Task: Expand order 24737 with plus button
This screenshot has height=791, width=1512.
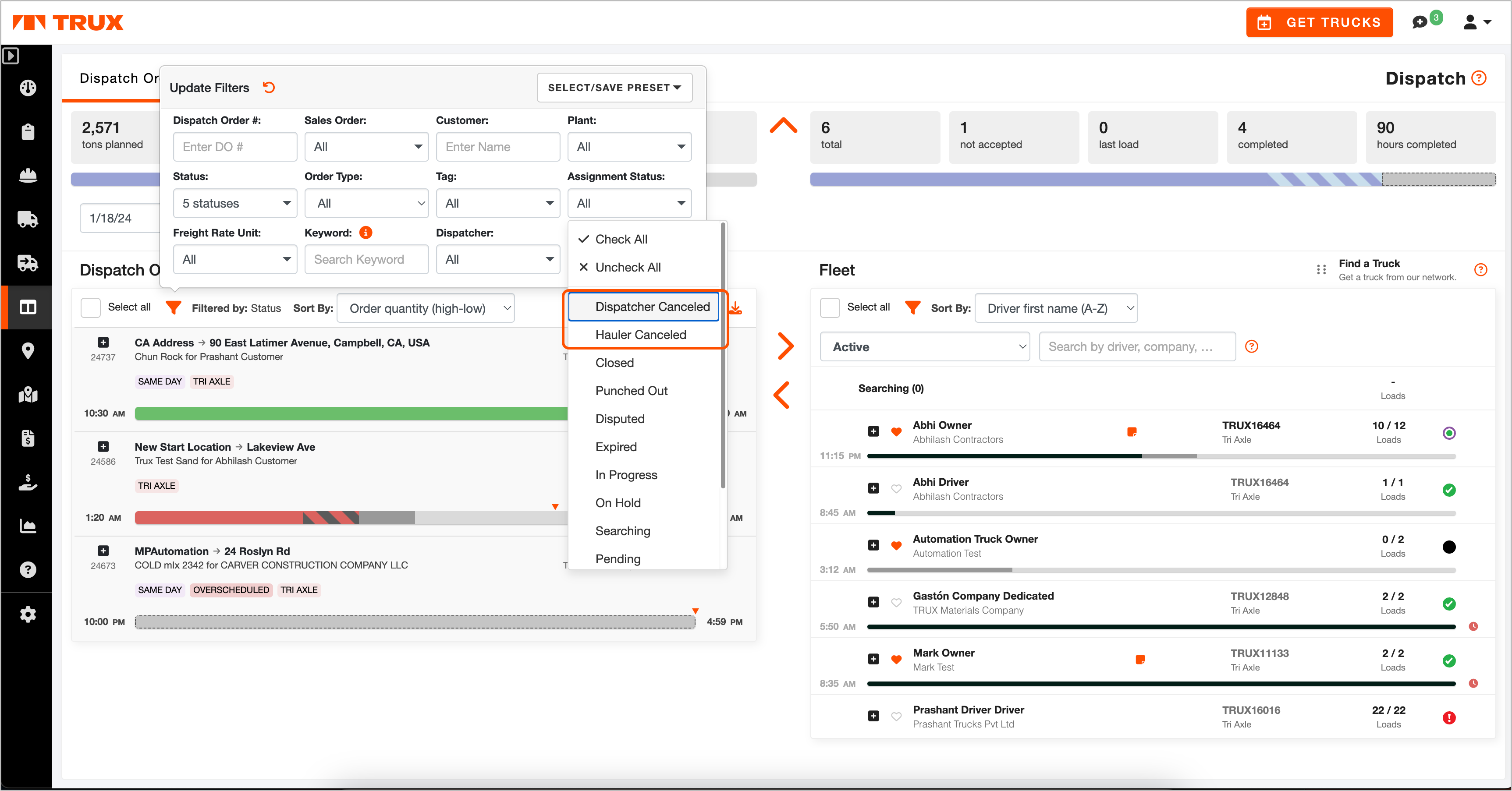Action: pyautogui.click(x=103, y=342)
